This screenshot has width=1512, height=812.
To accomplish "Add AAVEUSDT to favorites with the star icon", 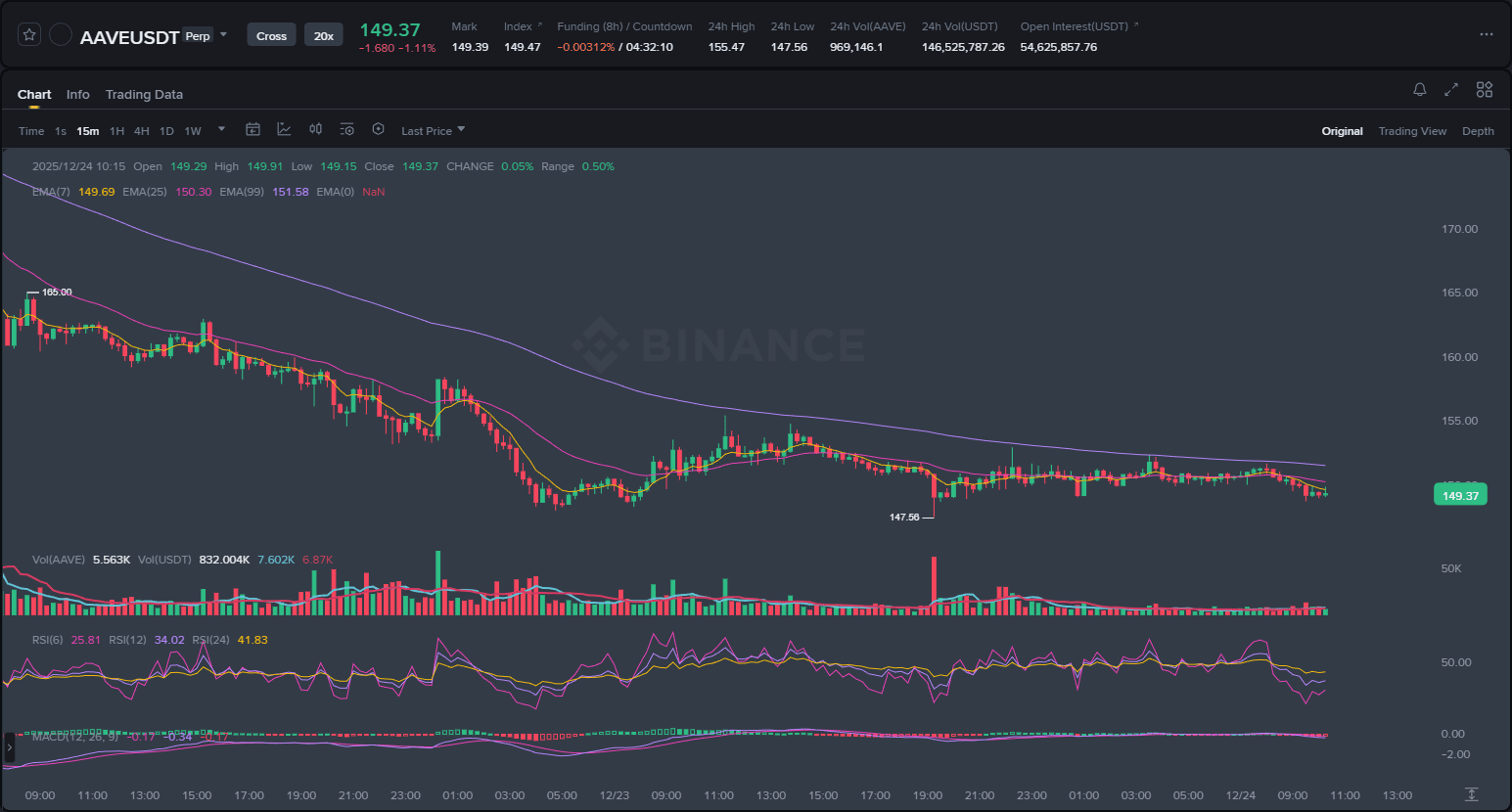I will pos(29,35).
